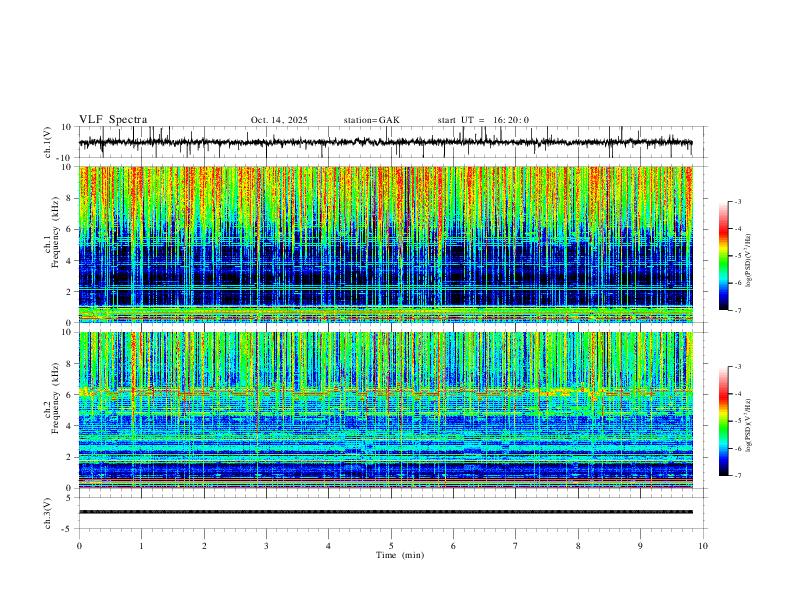This screenshot has width=792, height=612.
Task: Click the ch.3 voltage trace band
Action: pyautogui.click(x=385, y=512)
